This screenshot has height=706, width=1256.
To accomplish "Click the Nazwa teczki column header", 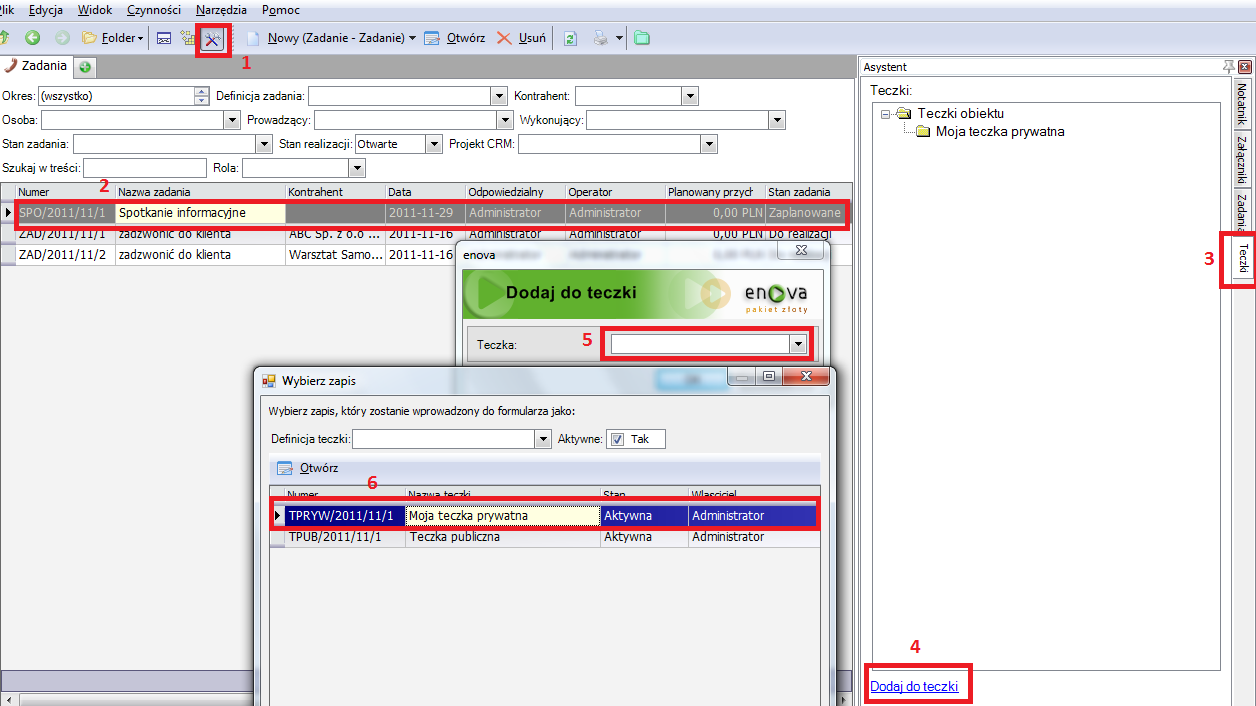I will point(503,494).
